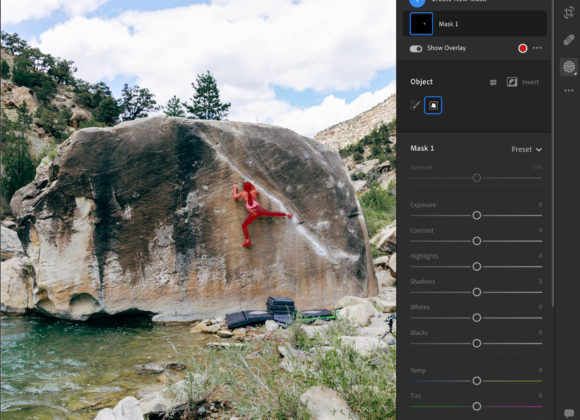Screen dimensions: 580x420
Task: Click the Temp slider handle
Action: (x=477, y=381)
